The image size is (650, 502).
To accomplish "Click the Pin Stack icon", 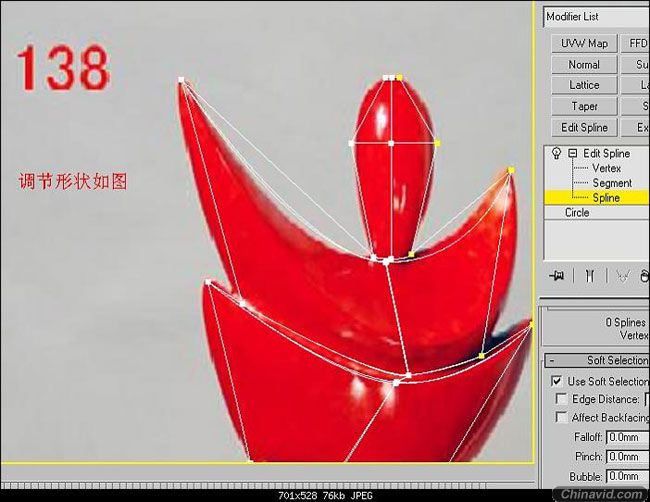I will click(556, 275).
